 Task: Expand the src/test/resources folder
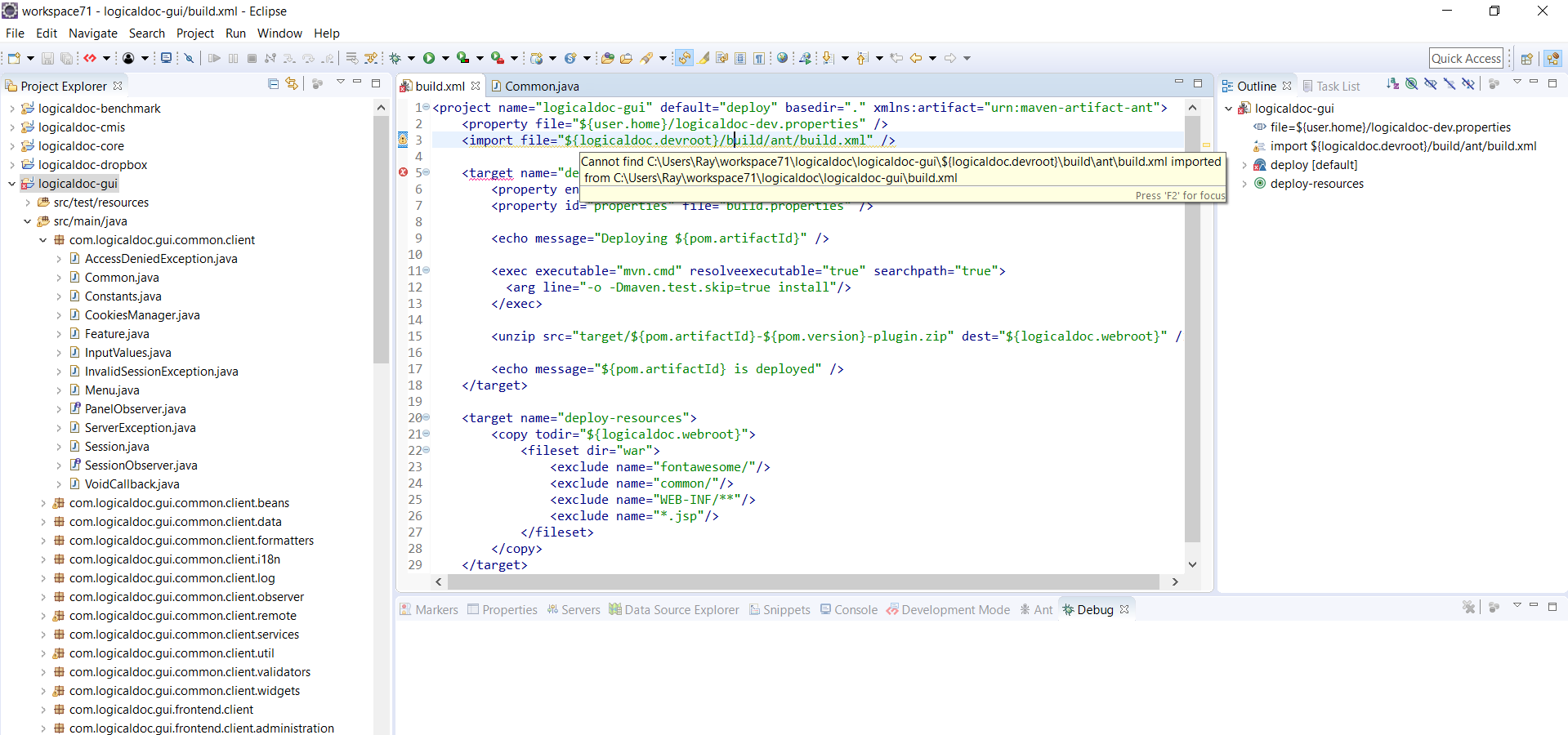(x=27, y=203)
